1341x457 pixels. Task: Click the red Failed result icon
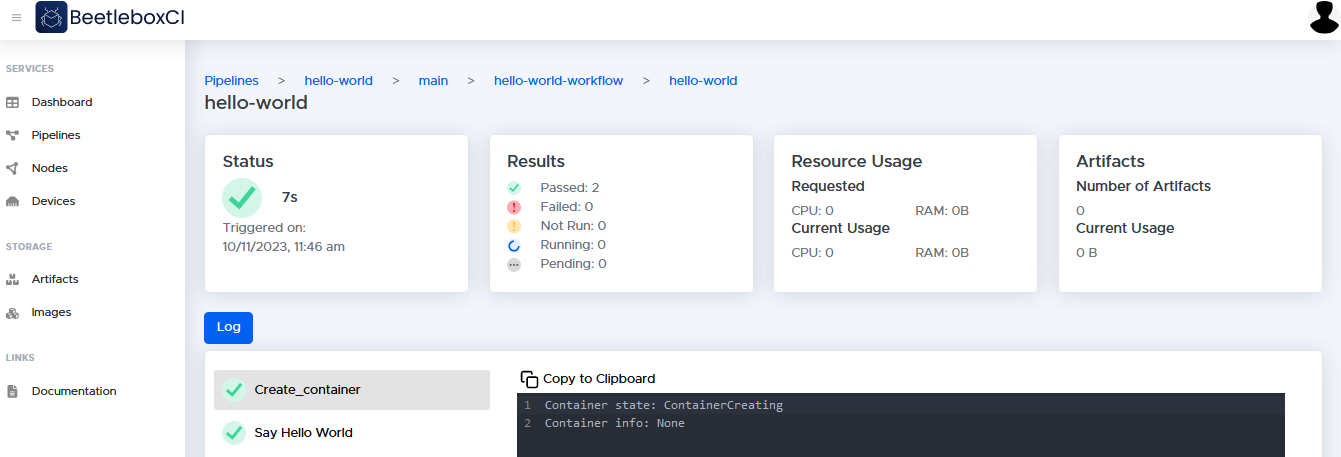[x=514, y=207]
